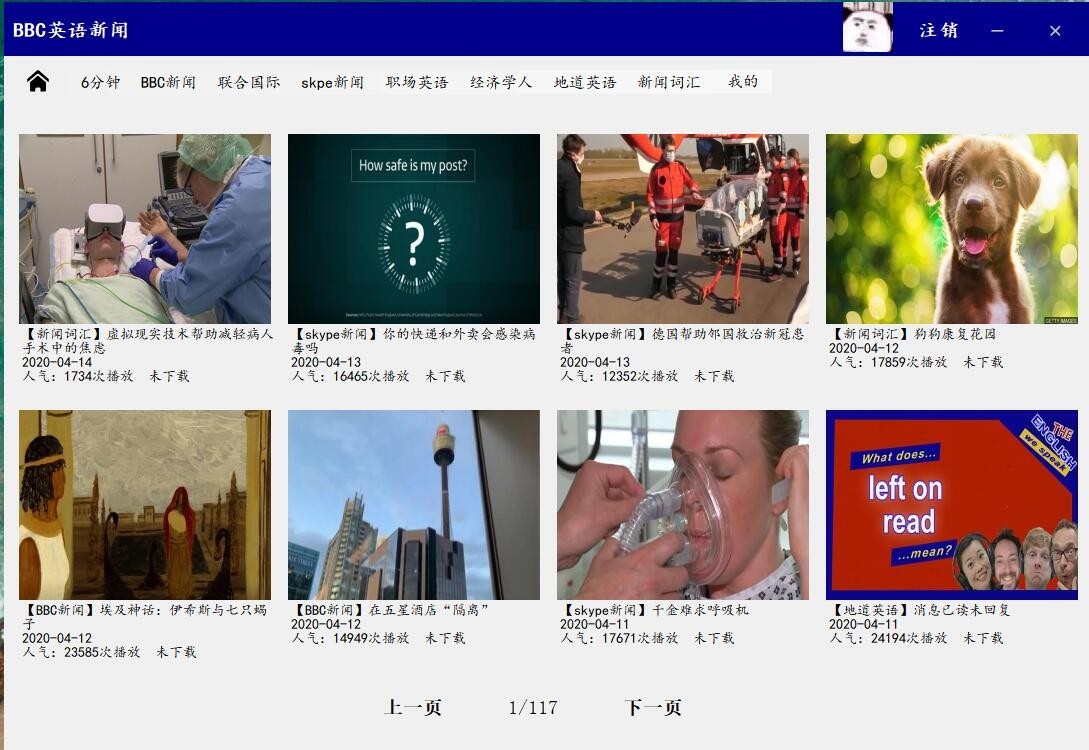Open the skpe新闻 tab

tap(332, 82)
